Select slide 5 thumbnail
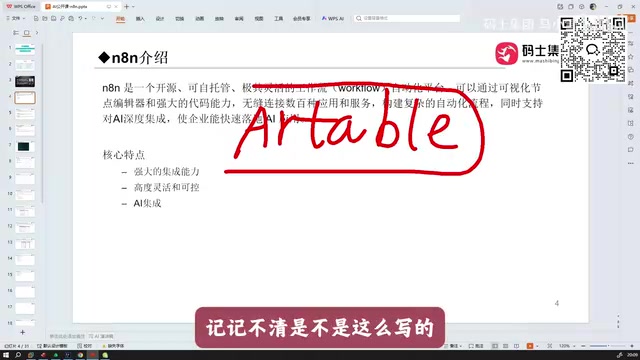 (x=25, y=114)
